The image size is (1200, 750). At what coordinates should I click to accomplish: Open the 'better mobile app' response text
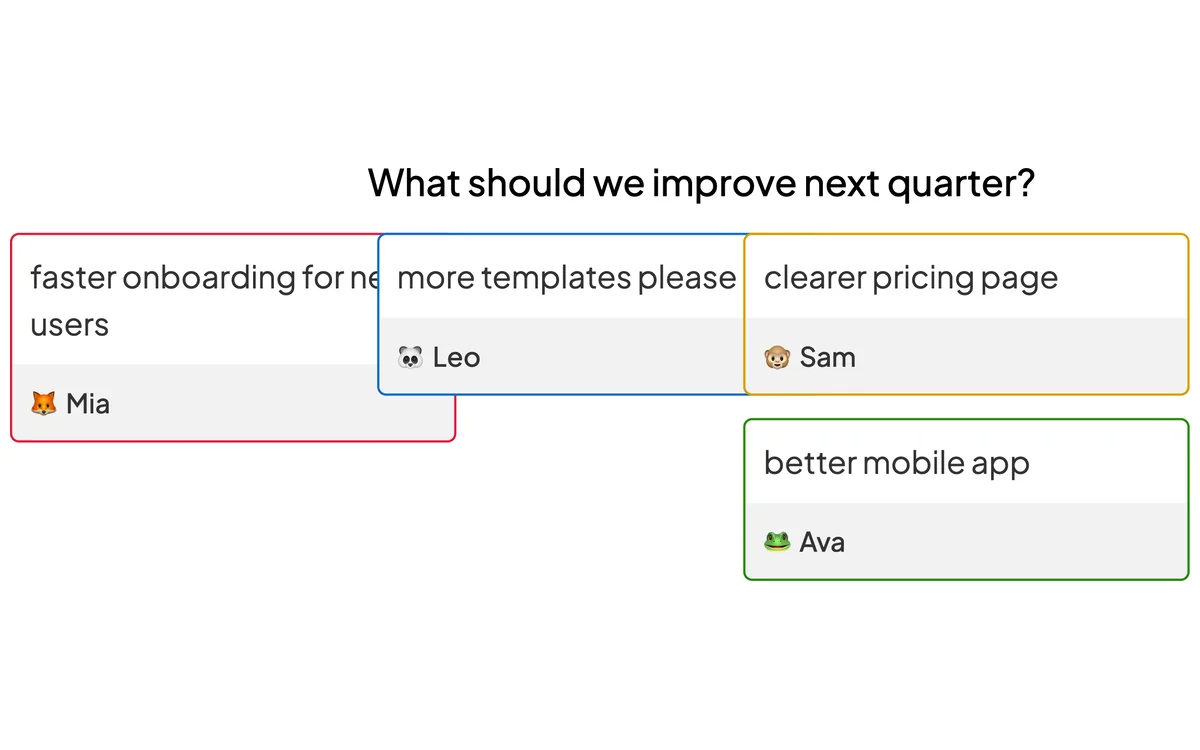[896, 463]
